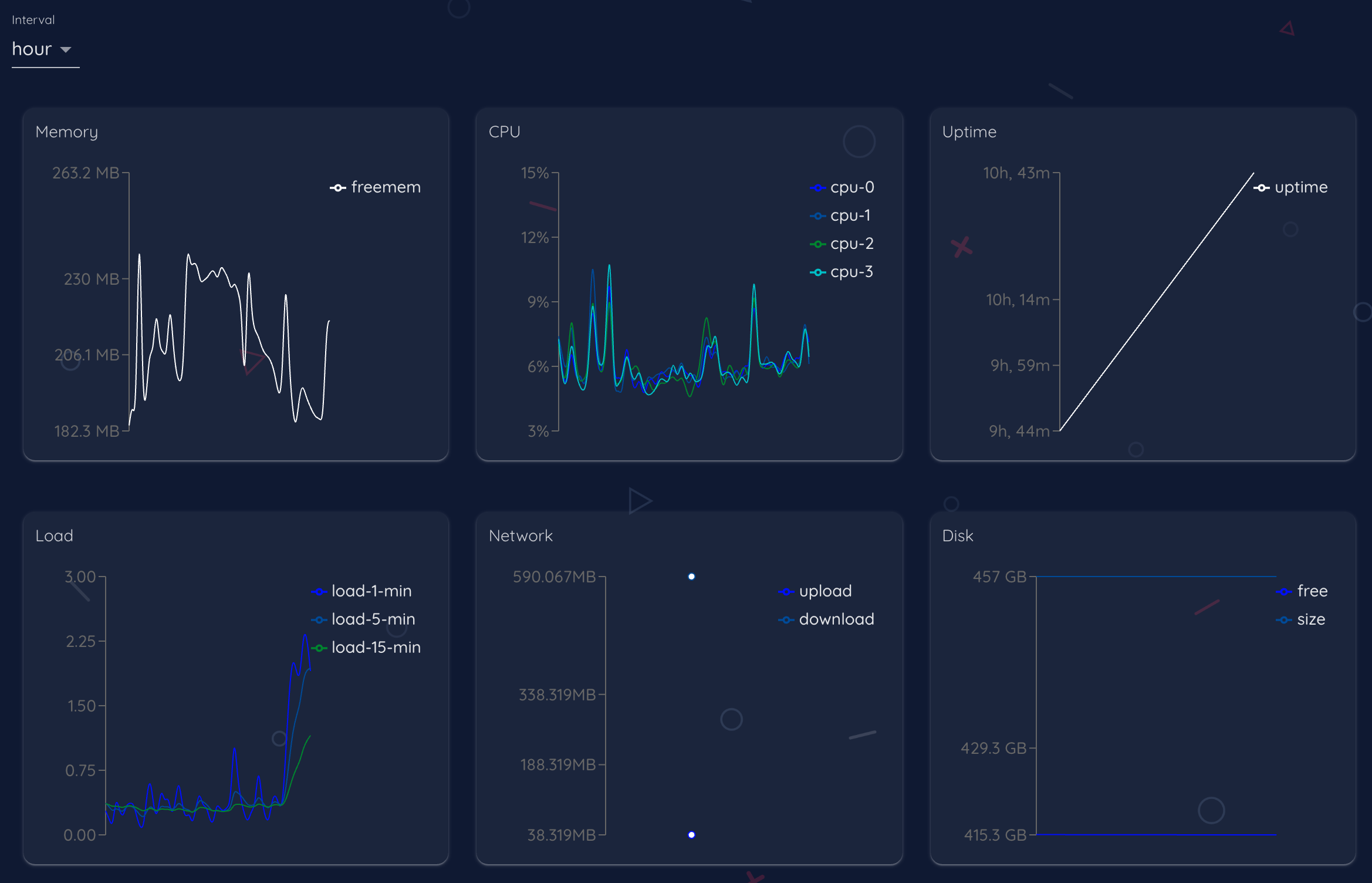Click the Uptime card title
This screenshot has width=1372, height=883.
coord(969,132)
